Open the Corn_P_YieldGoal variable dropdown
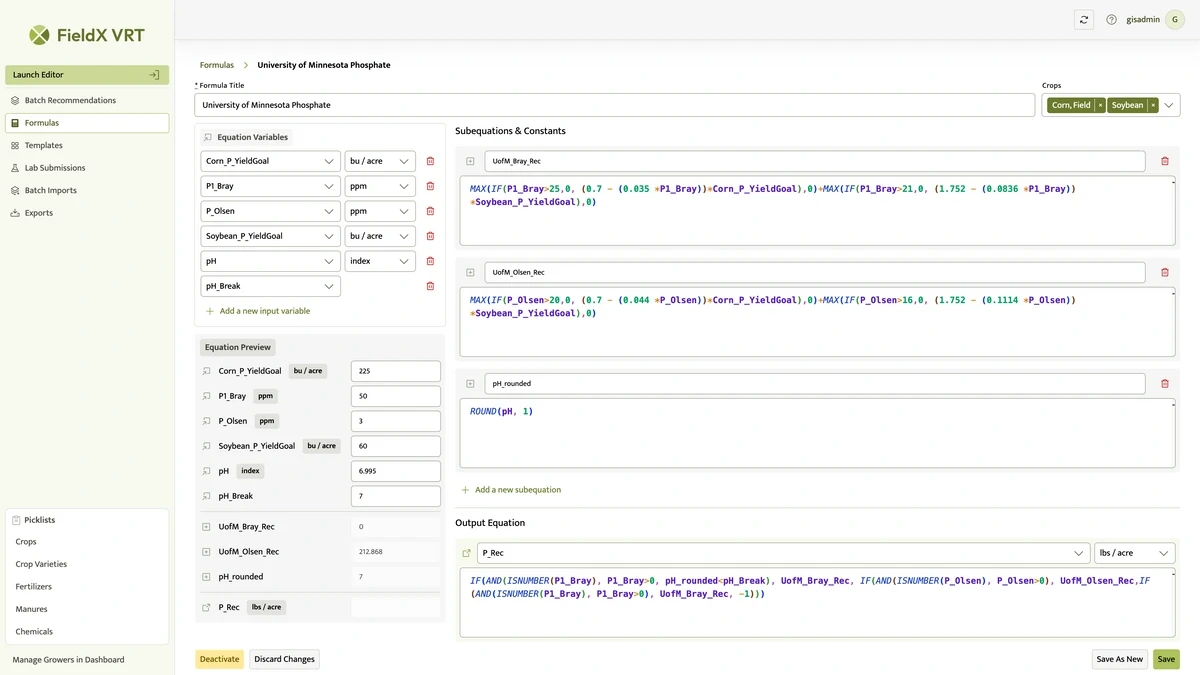The height and width of the screenshot is (675, 1200). [270, 161]
